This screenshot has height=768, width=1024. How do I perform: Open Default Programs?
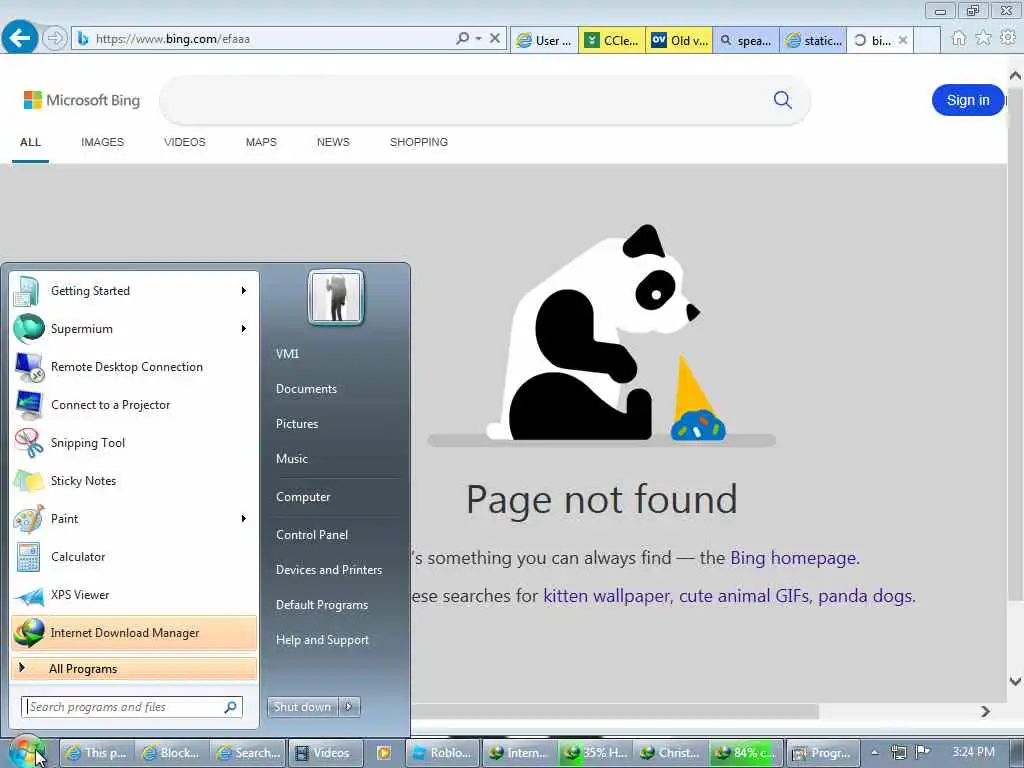click(x=321, y=605)
